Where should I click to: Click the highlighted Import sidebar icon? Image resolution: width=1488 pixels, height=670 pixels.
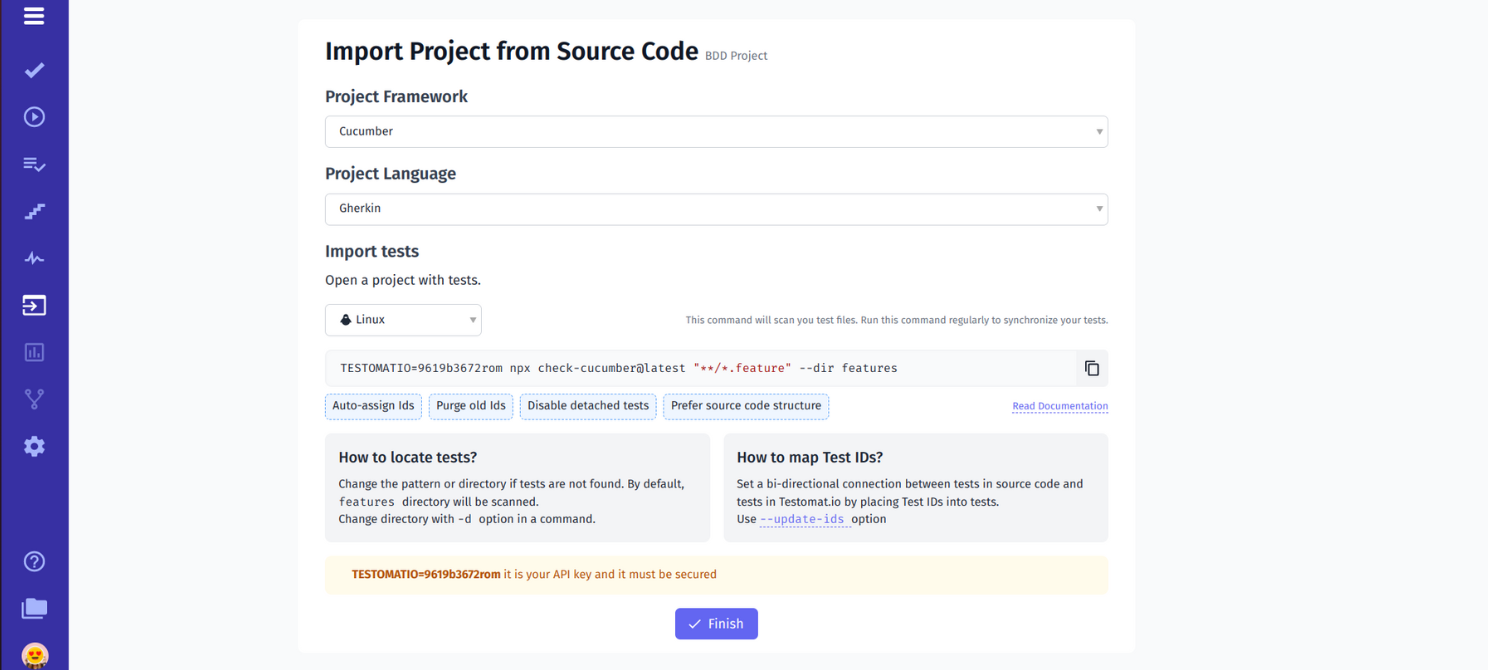pos(33,305)
